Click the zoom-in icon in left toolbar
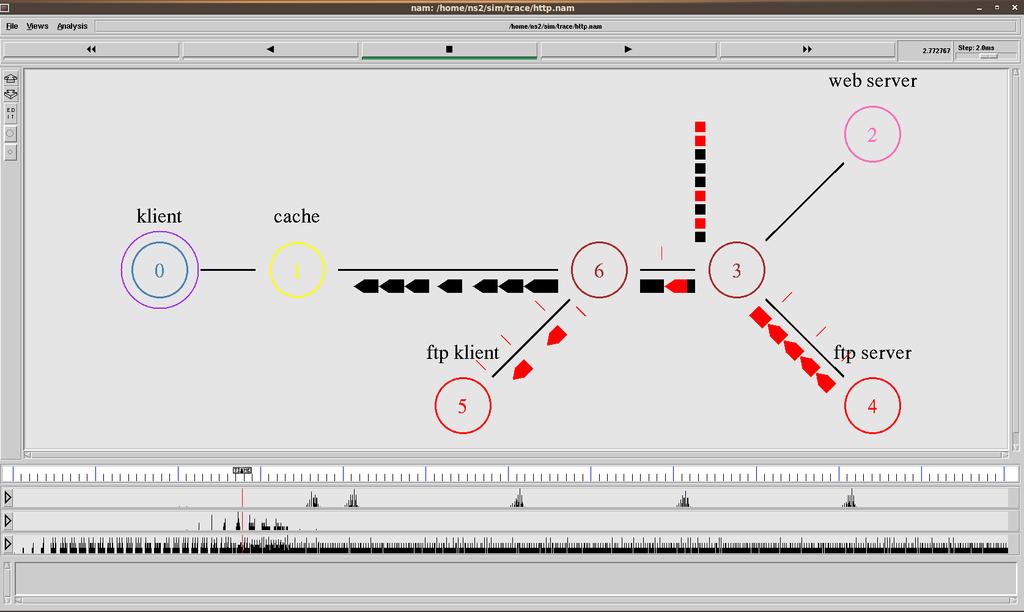Viewport: 1024px width, 612px height. click(x=10, y=78)
